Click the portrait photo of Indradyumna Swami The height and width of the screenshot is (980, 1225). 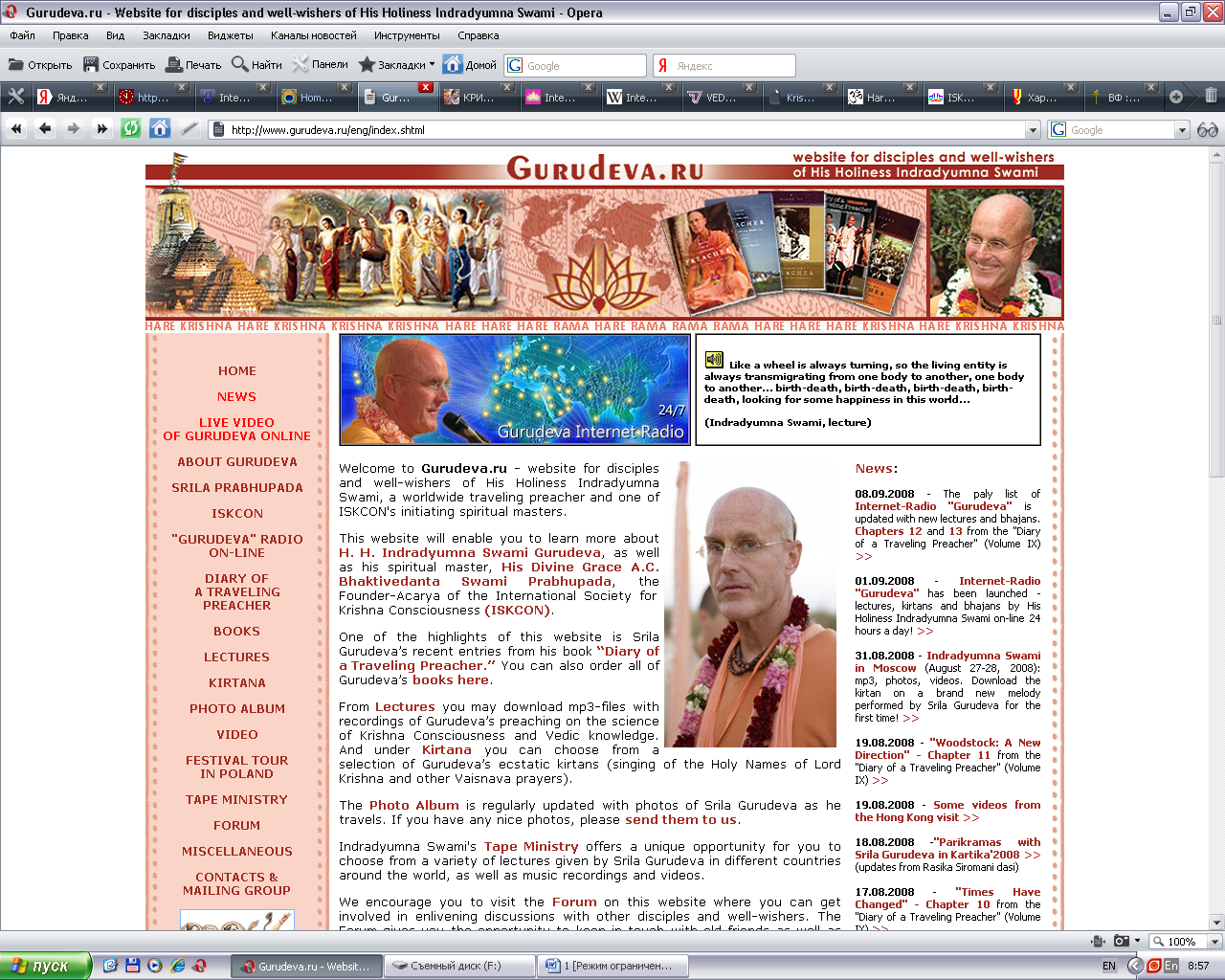click(751, 605)
